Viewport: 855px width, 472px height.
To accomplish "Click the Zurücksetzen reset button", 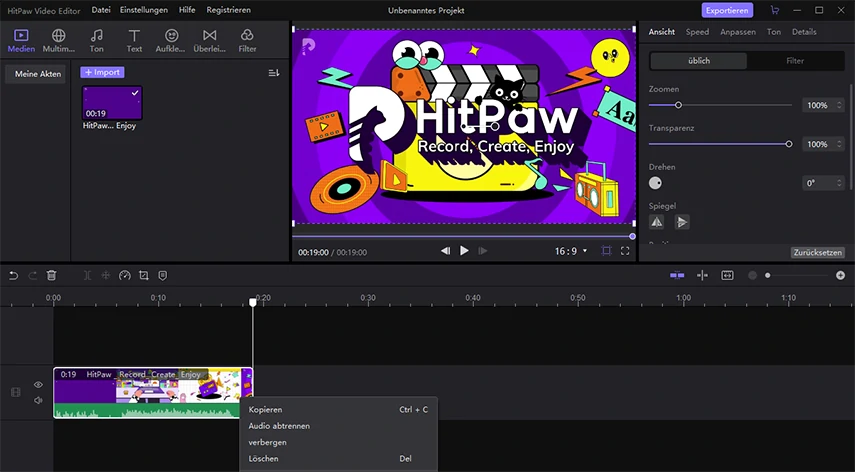I will [x=817, y=253].
